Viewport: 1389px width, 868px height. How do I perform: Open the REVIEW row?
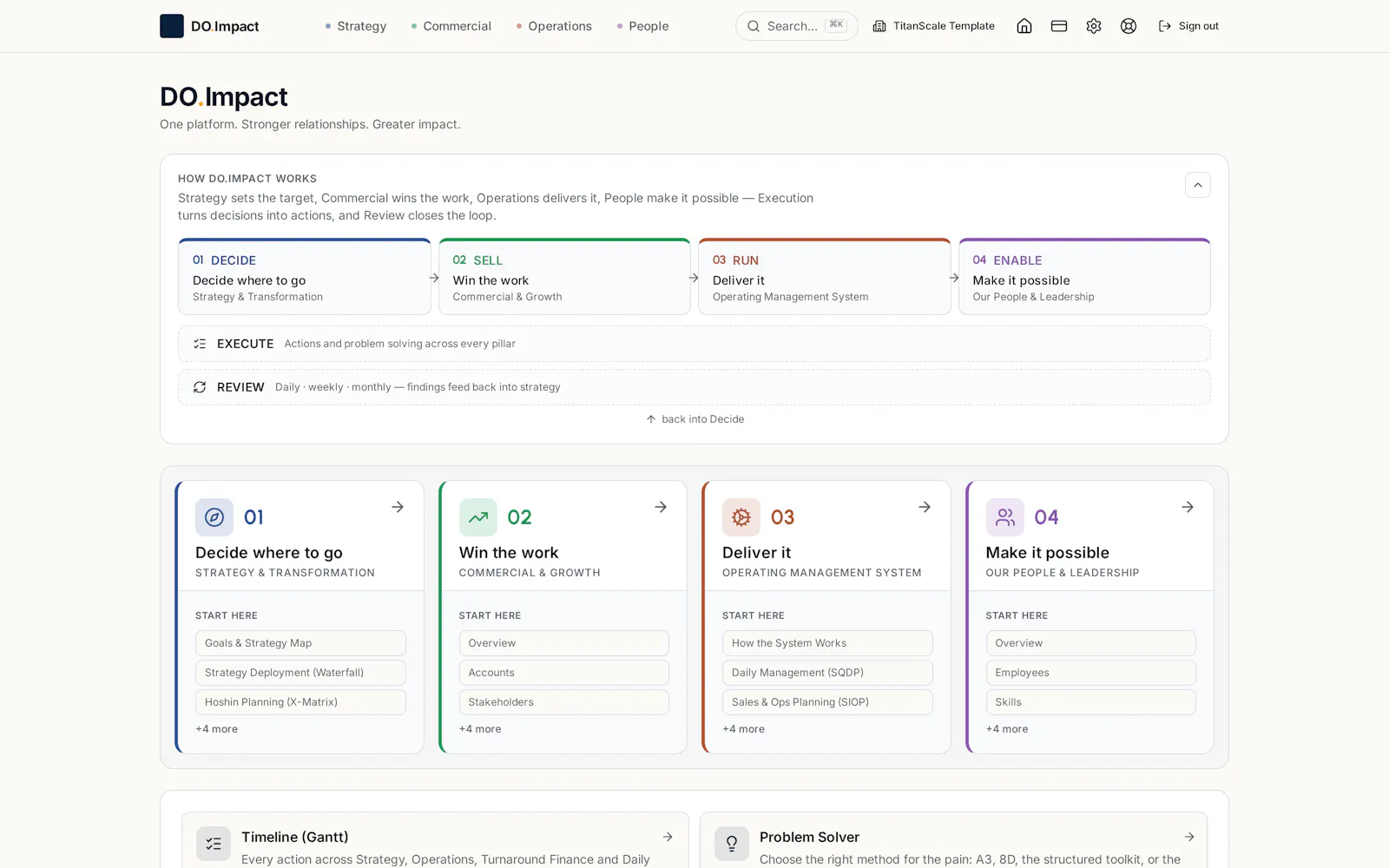(x=694, y=387)
